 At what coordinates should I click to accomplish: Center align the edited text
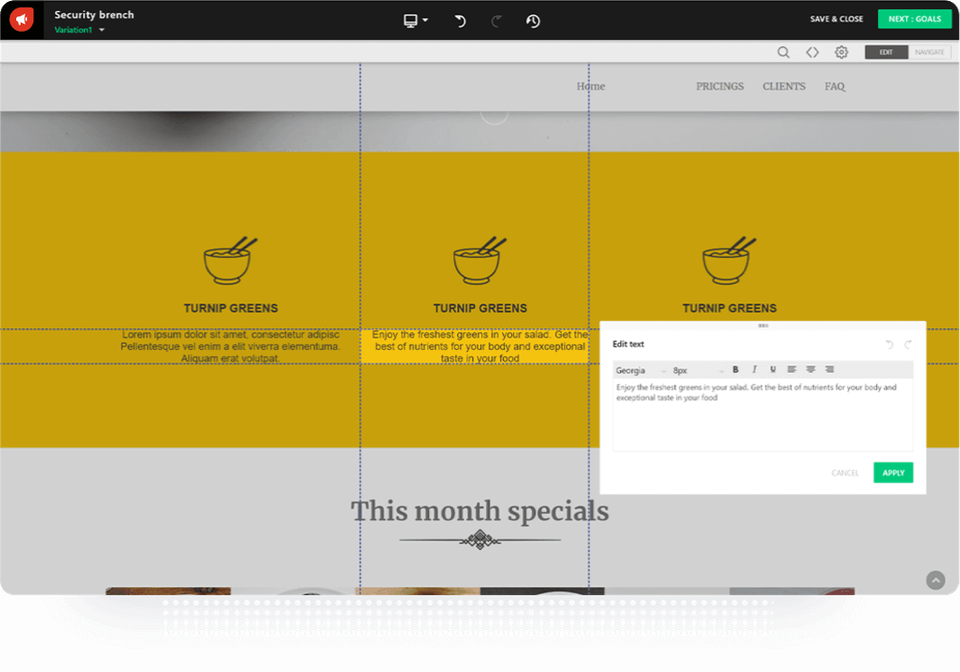click(810, 370)
